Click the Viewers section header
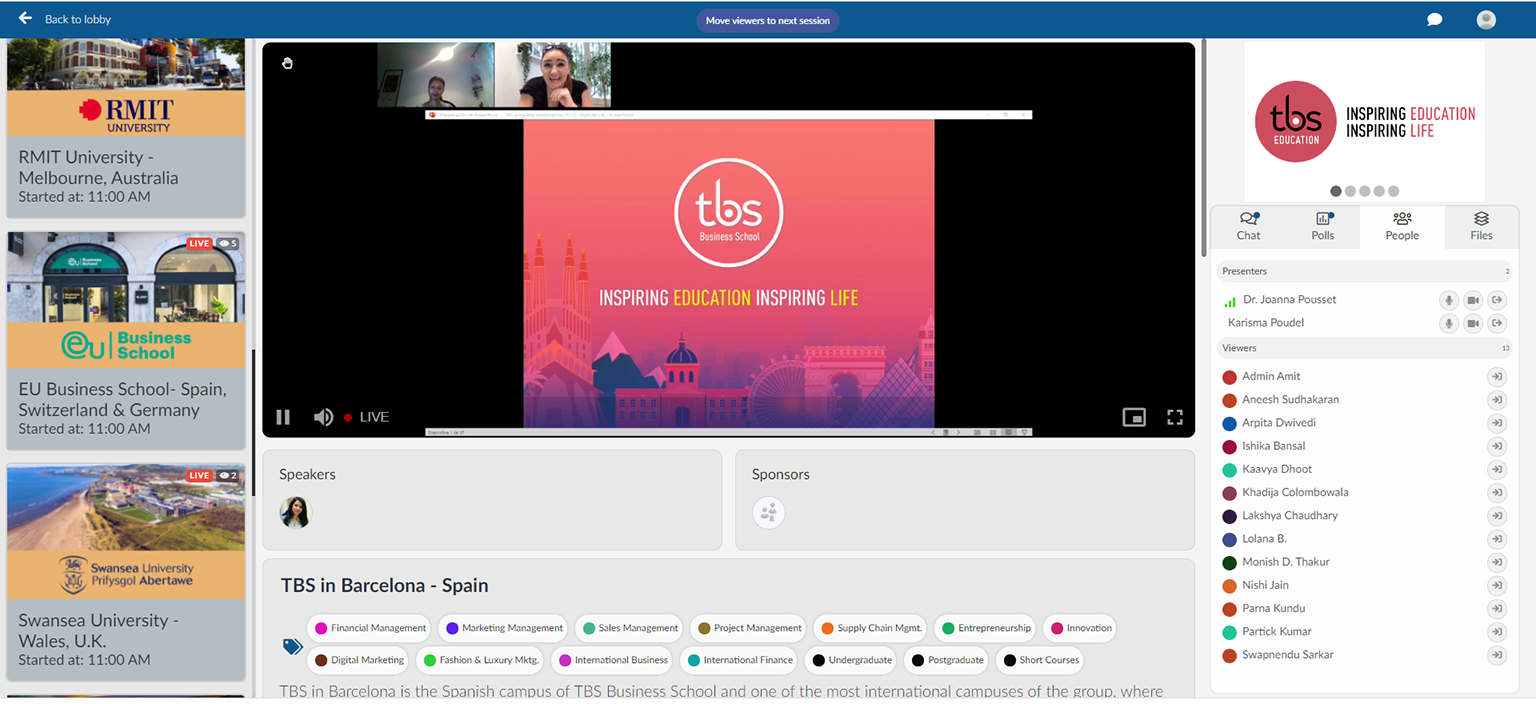 coord(1364,348)
